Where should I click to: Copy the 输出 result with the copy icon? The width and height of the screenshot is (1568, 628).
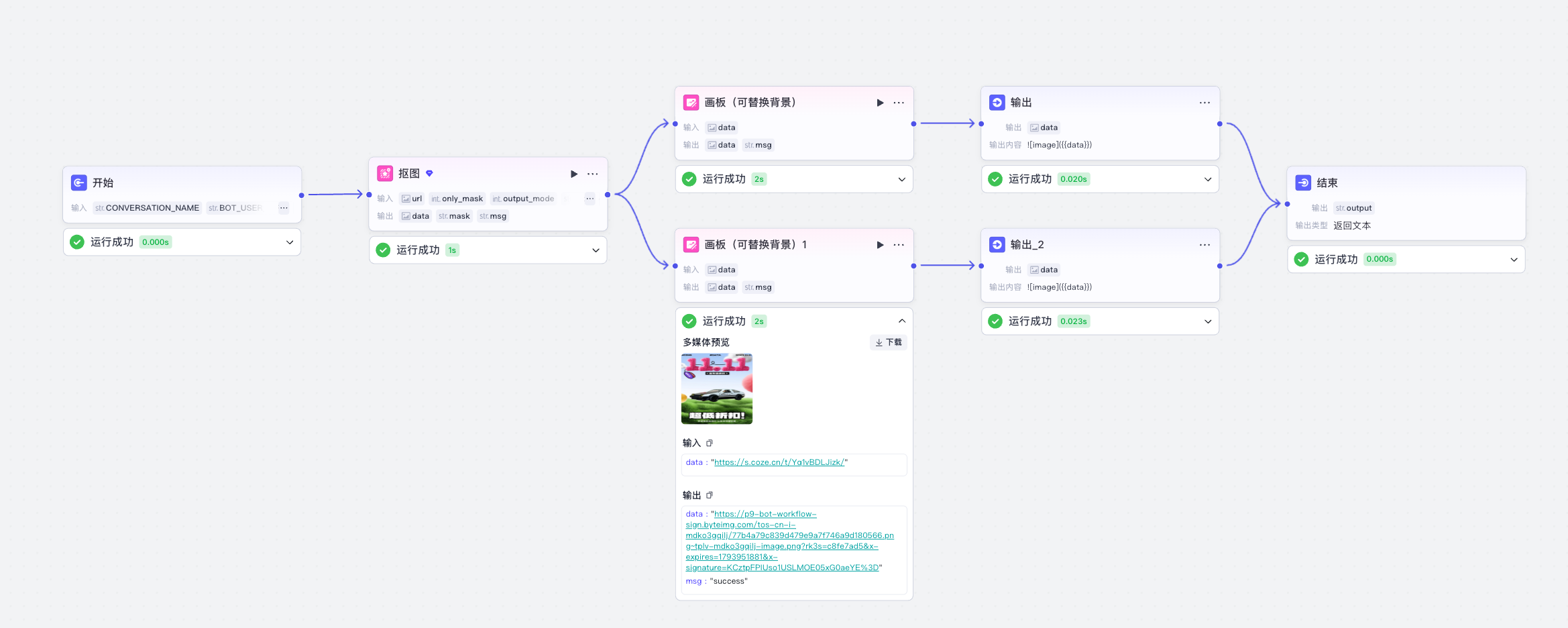(710, 495)
